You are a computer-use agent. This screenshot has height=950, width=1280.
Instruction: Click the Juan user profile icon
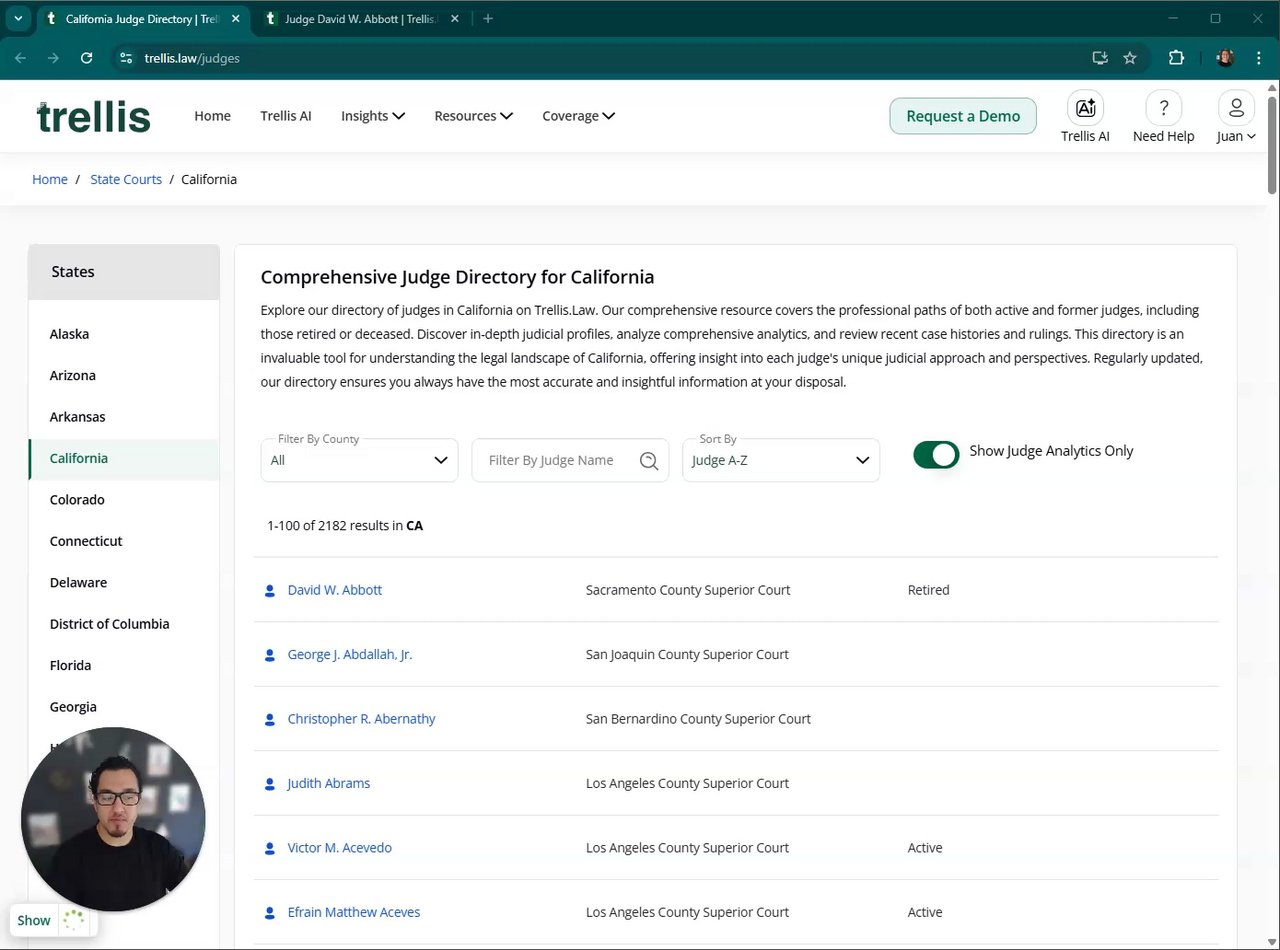1236,108
